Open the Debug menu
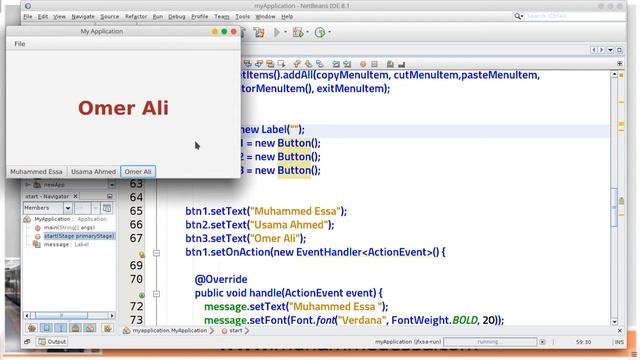The image size is (640, 360). [177, 17]
